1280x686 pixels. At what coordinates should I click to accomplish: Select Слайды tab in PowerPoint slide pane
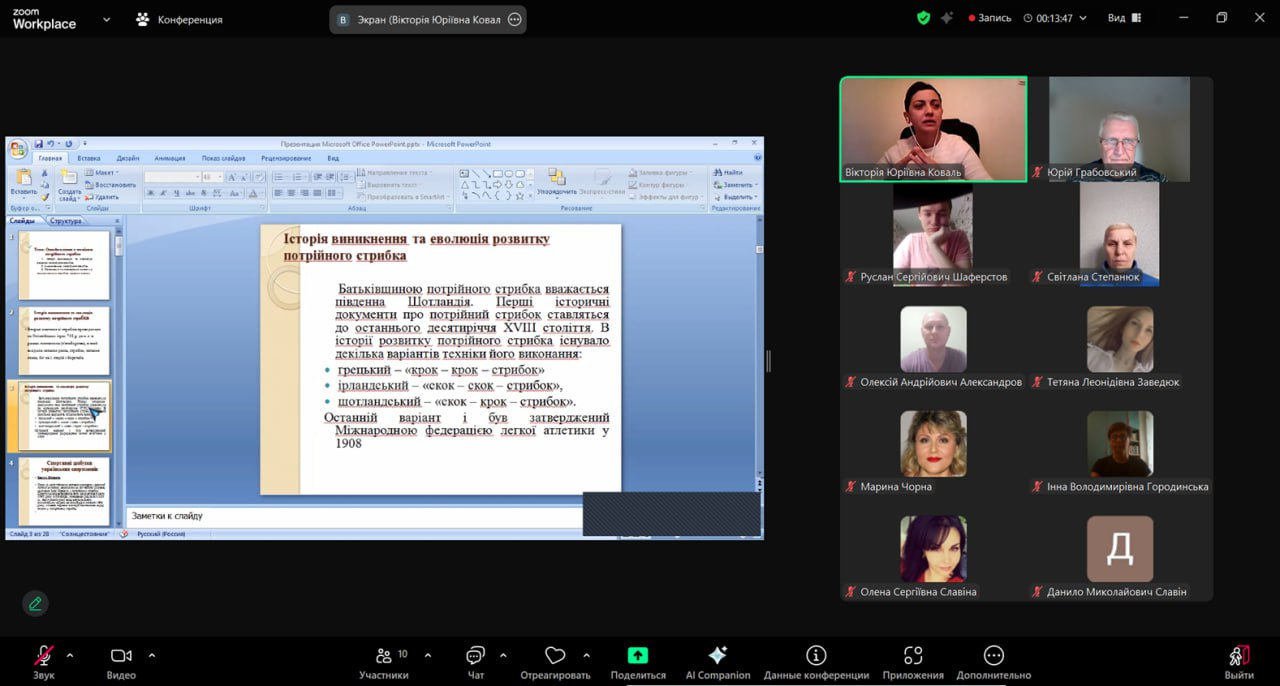tap(22, 221)
